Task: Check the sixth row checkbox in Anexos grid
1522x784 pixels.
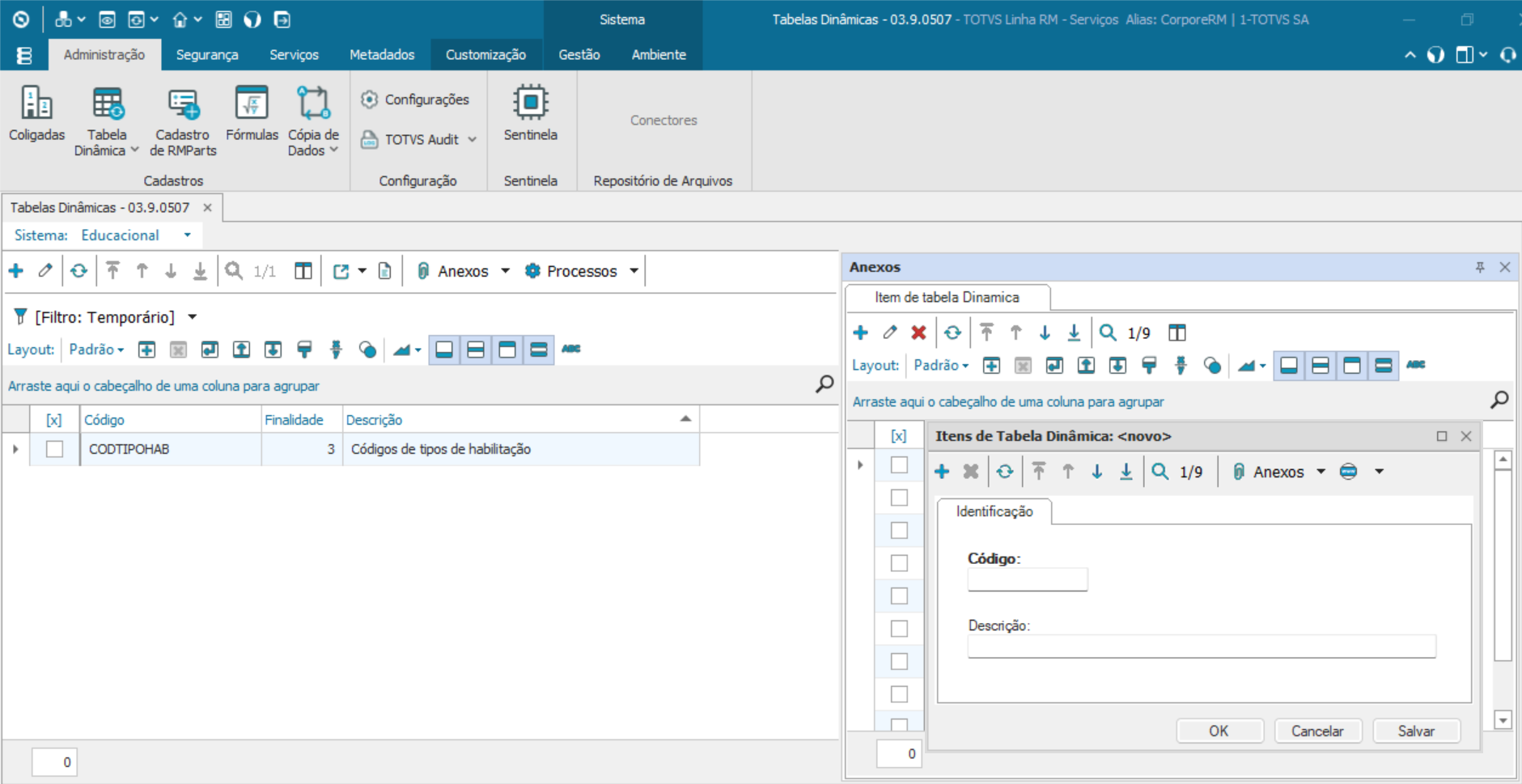Action: 899,629
